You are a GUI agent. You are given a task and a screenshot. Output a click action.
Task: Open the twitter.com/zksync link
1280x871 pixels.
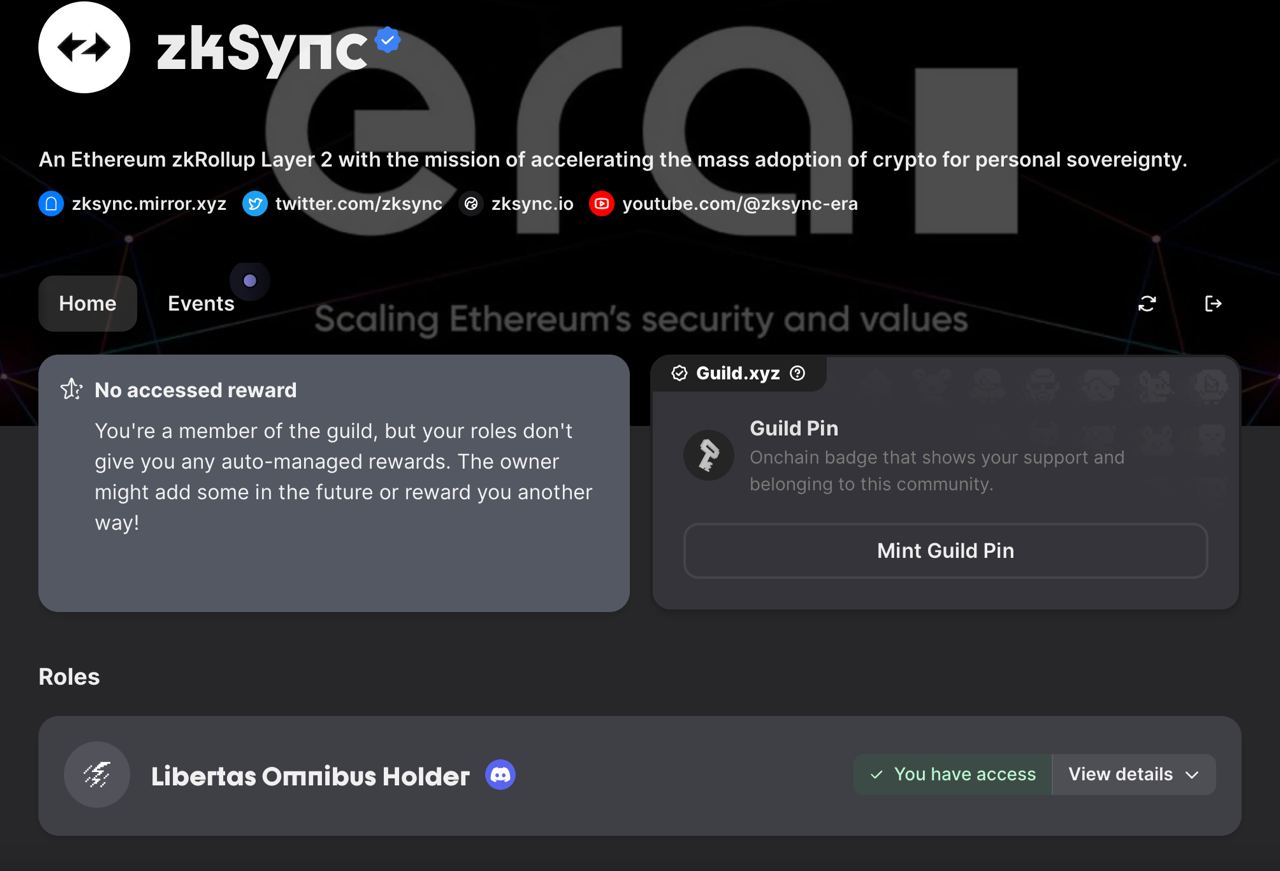point(358,204)
